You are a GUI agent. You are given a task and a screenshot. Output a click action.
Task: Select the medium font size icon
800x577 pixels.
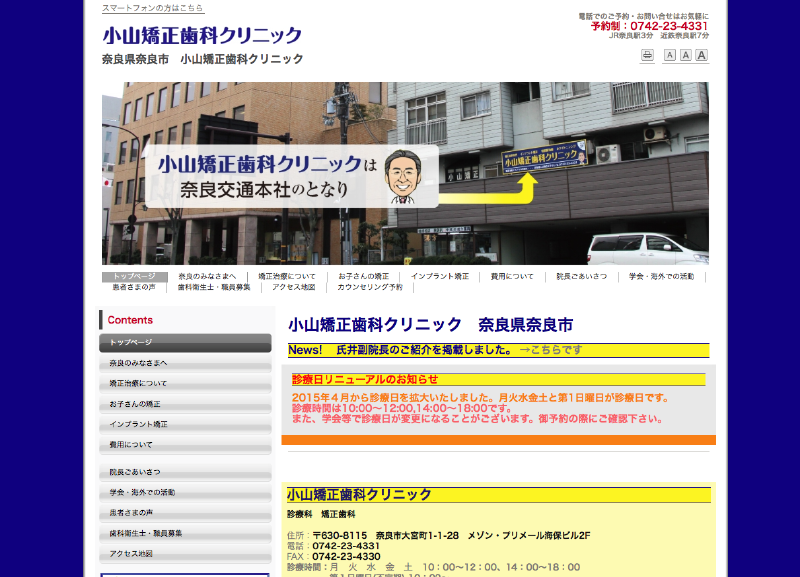pyautogui.click(x=686, y=55)
